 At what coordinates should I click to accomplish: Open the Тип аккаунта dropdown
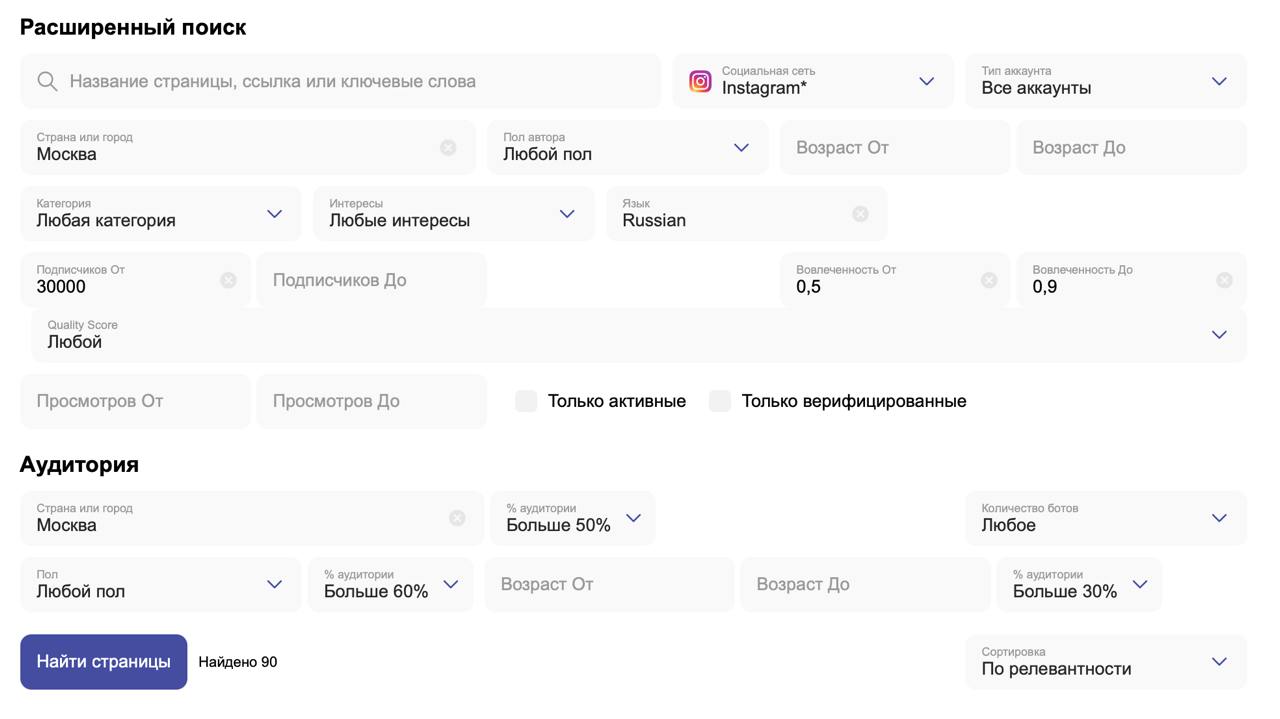(1106, 81)
